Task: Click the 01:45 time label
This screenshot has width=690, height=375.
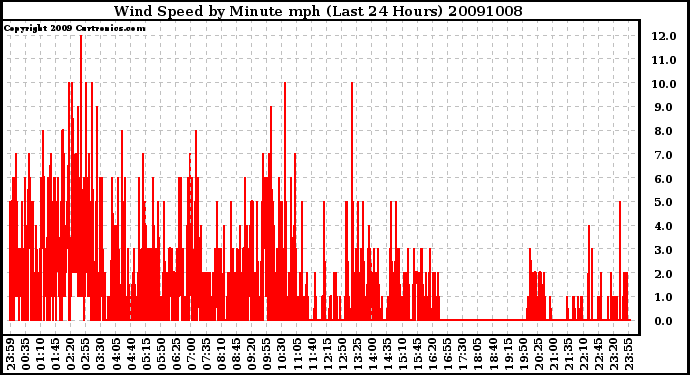Action: (56, 355)
